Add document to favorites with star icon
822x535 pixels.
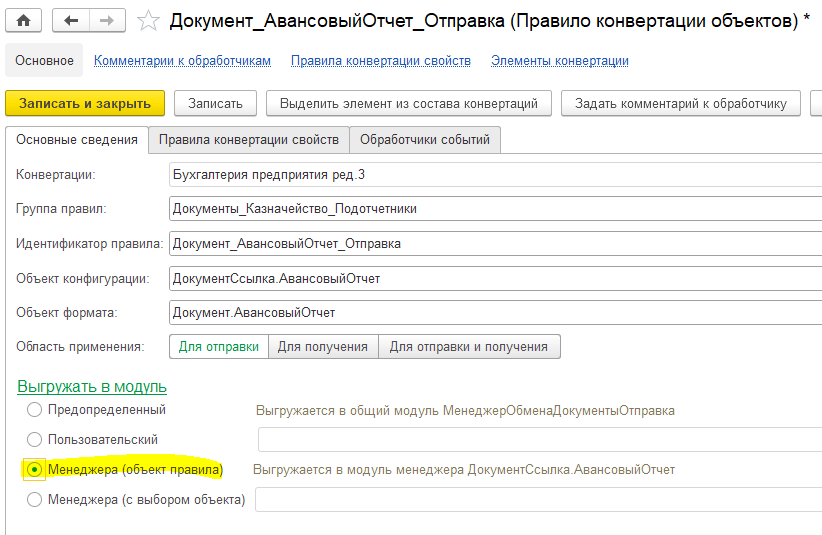pos(148,20)
